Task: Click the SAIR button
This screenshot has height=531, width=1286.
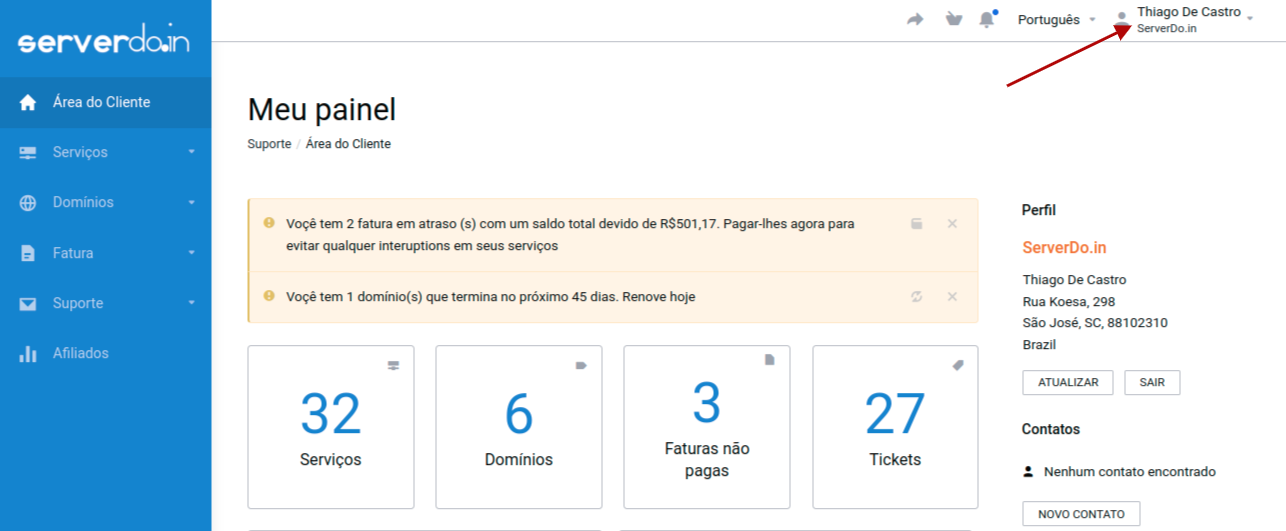Action: [1151, 382]
